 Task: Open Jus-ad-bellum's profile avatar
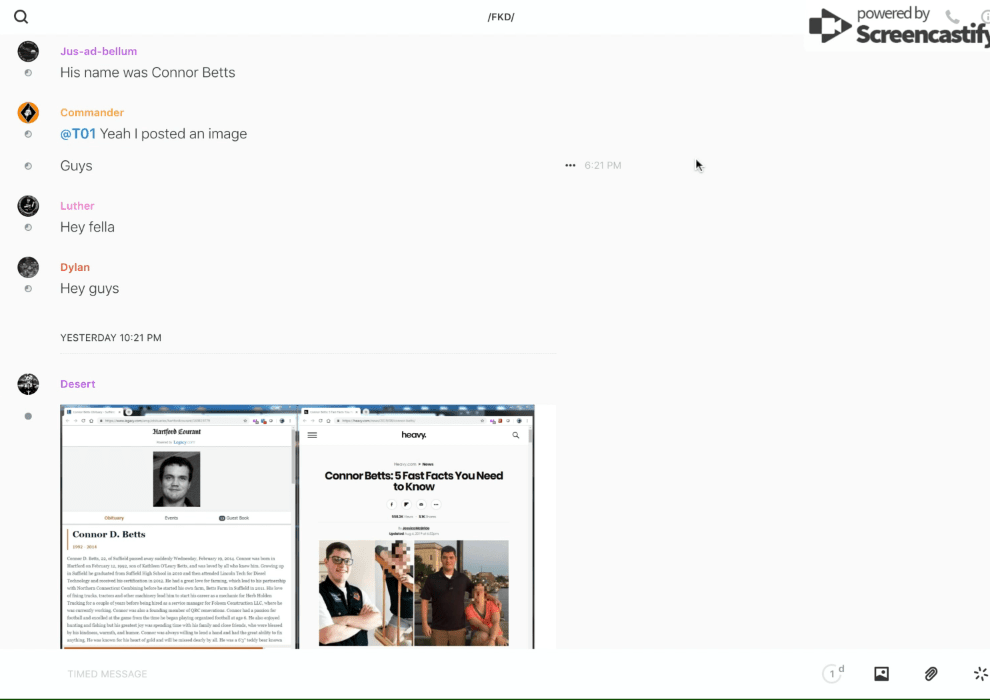click(28, 52)
